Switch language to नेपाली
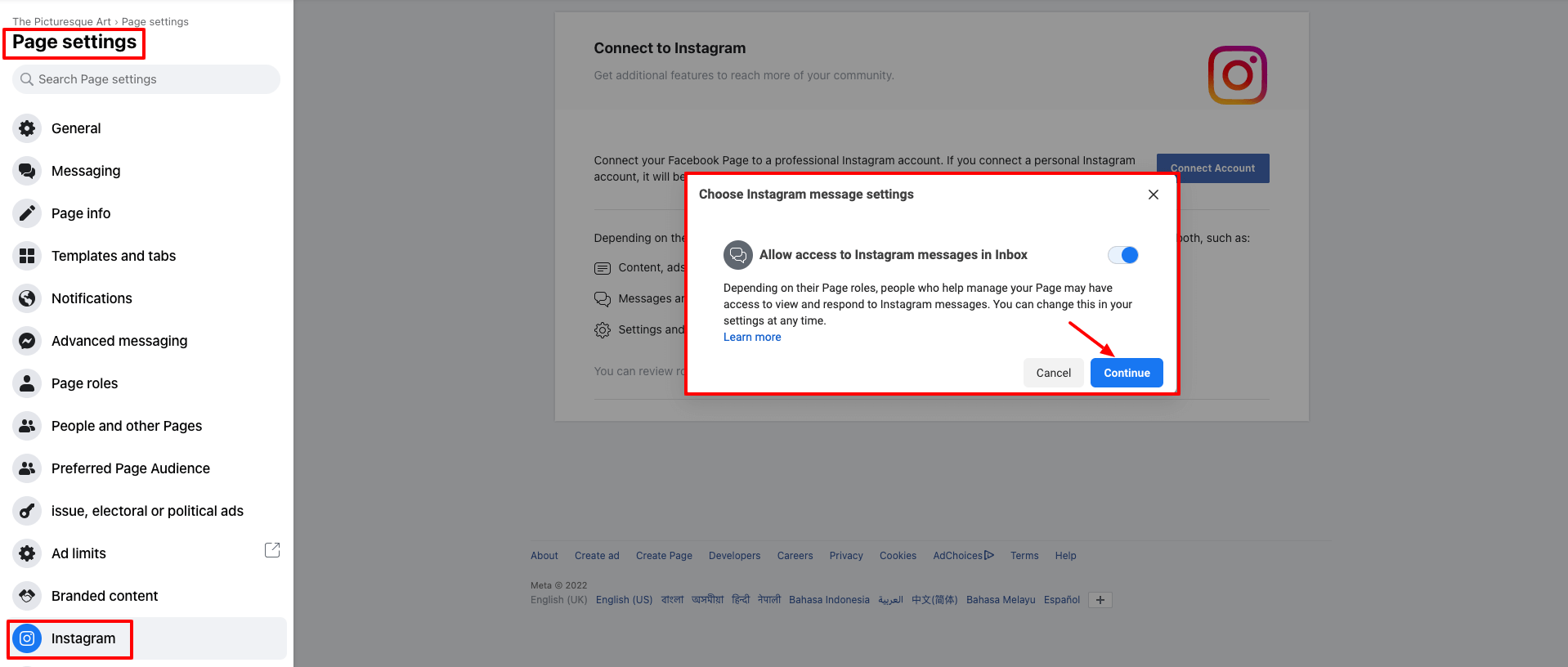 769,600
